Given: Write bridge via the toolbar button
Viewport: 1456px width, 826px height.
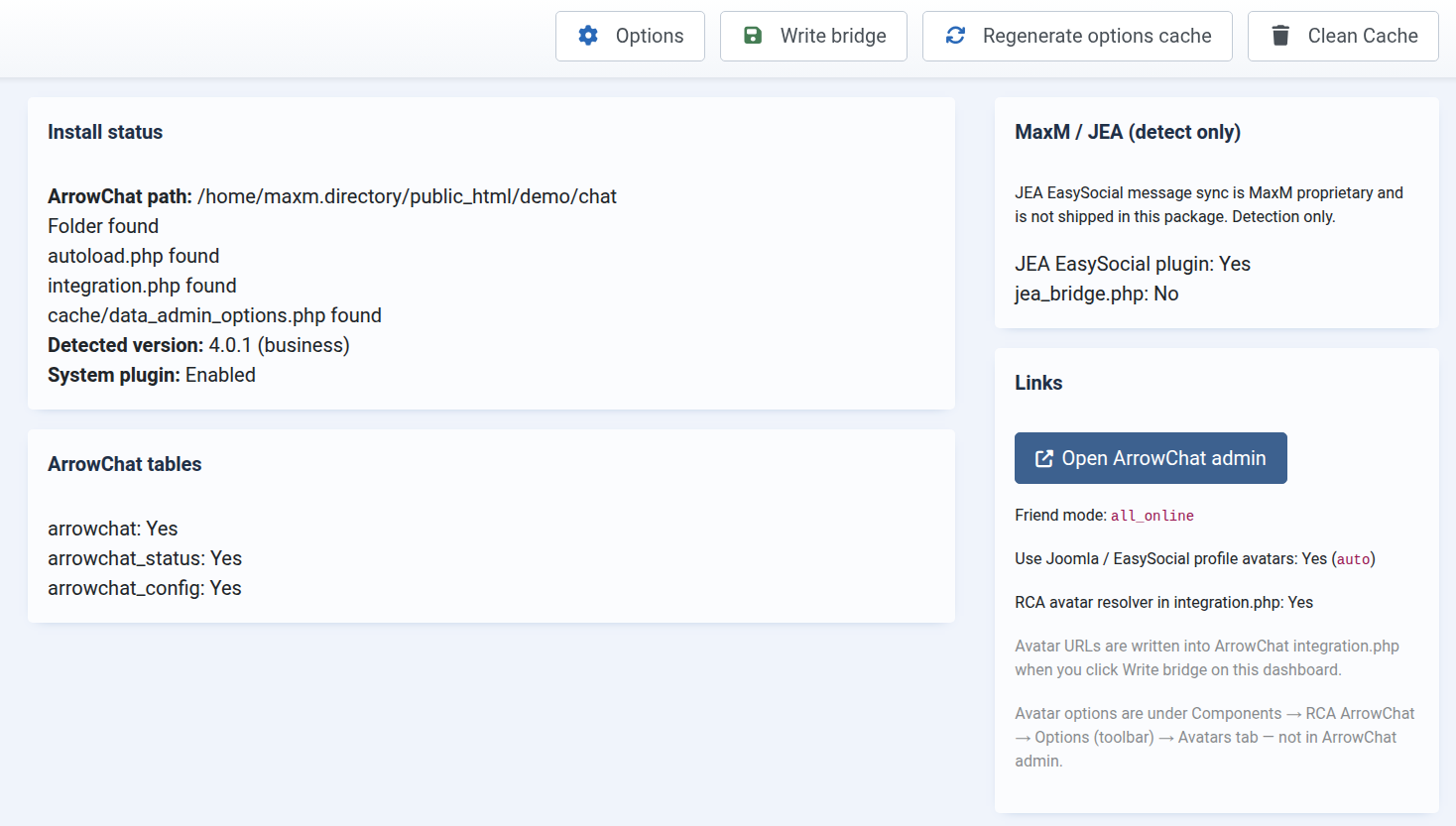Looking at the screenshot, I should coord(813,36).
